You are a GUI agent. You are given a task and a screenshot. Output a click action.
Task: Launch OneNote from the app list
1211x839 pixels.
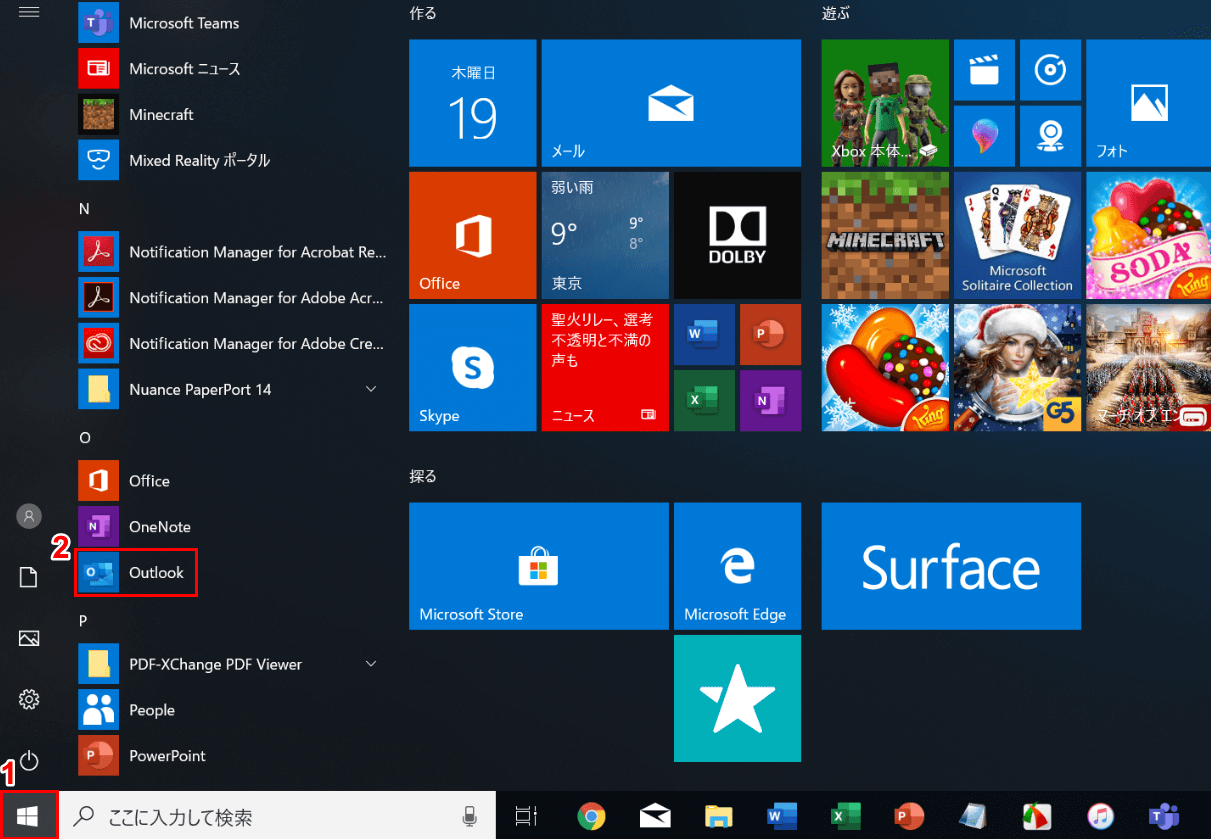click(135, 527)
